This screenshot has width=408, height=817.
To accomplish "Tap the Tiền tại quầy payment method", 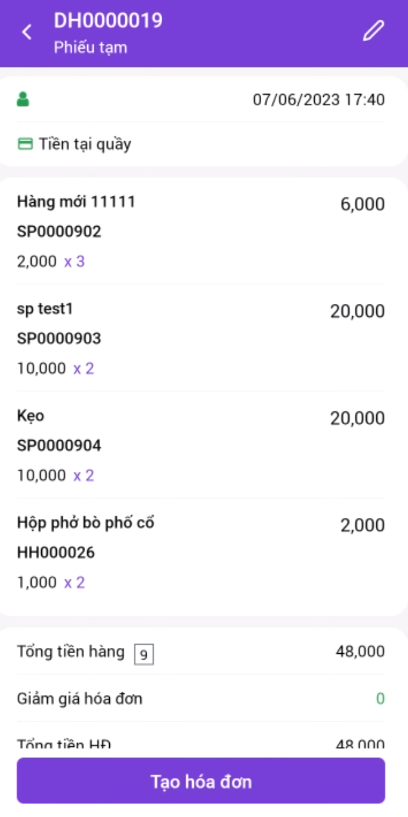I will [84, 144].
